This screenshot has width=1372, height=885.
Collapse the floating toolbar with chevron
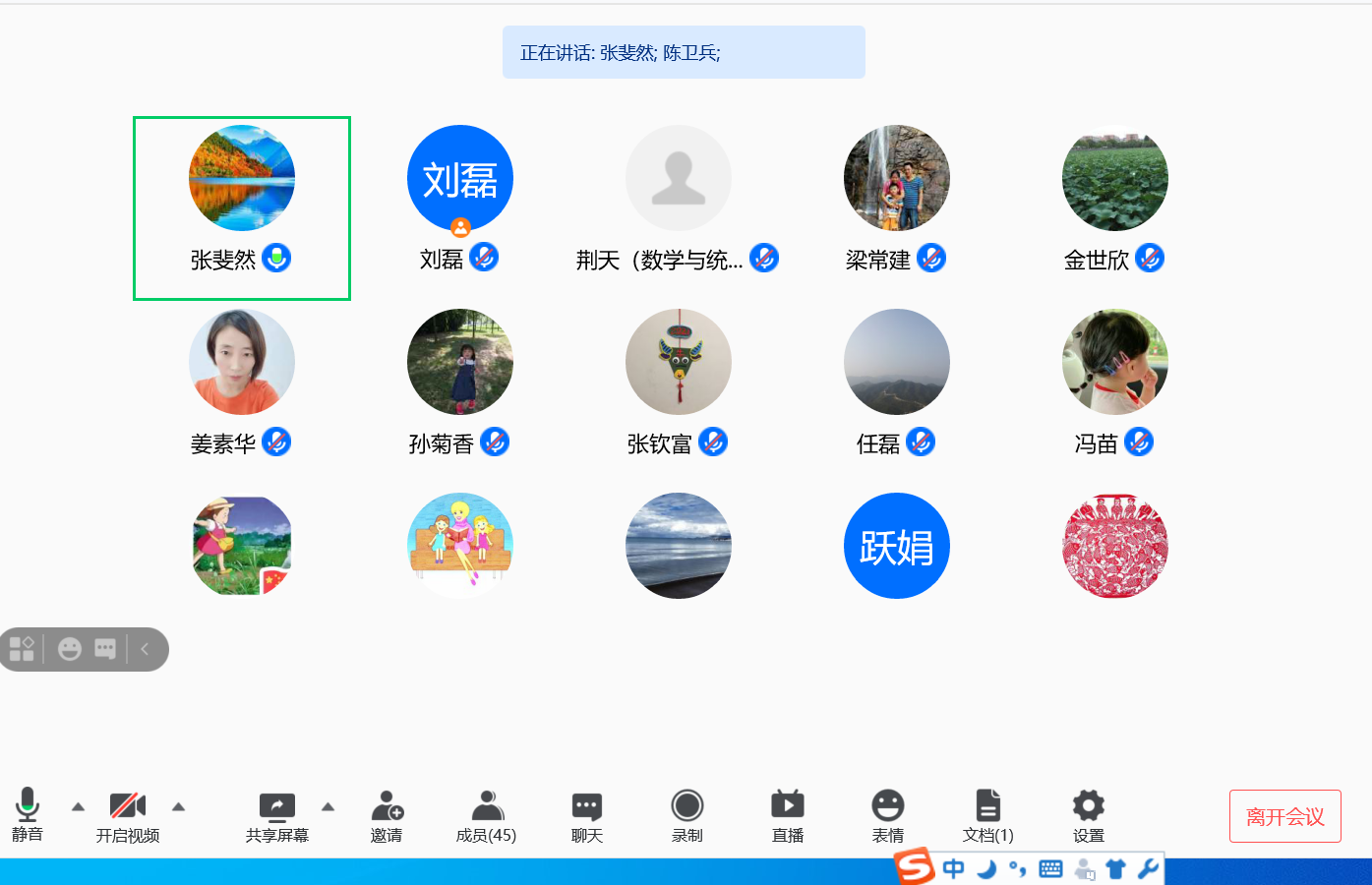coord(145,649)
